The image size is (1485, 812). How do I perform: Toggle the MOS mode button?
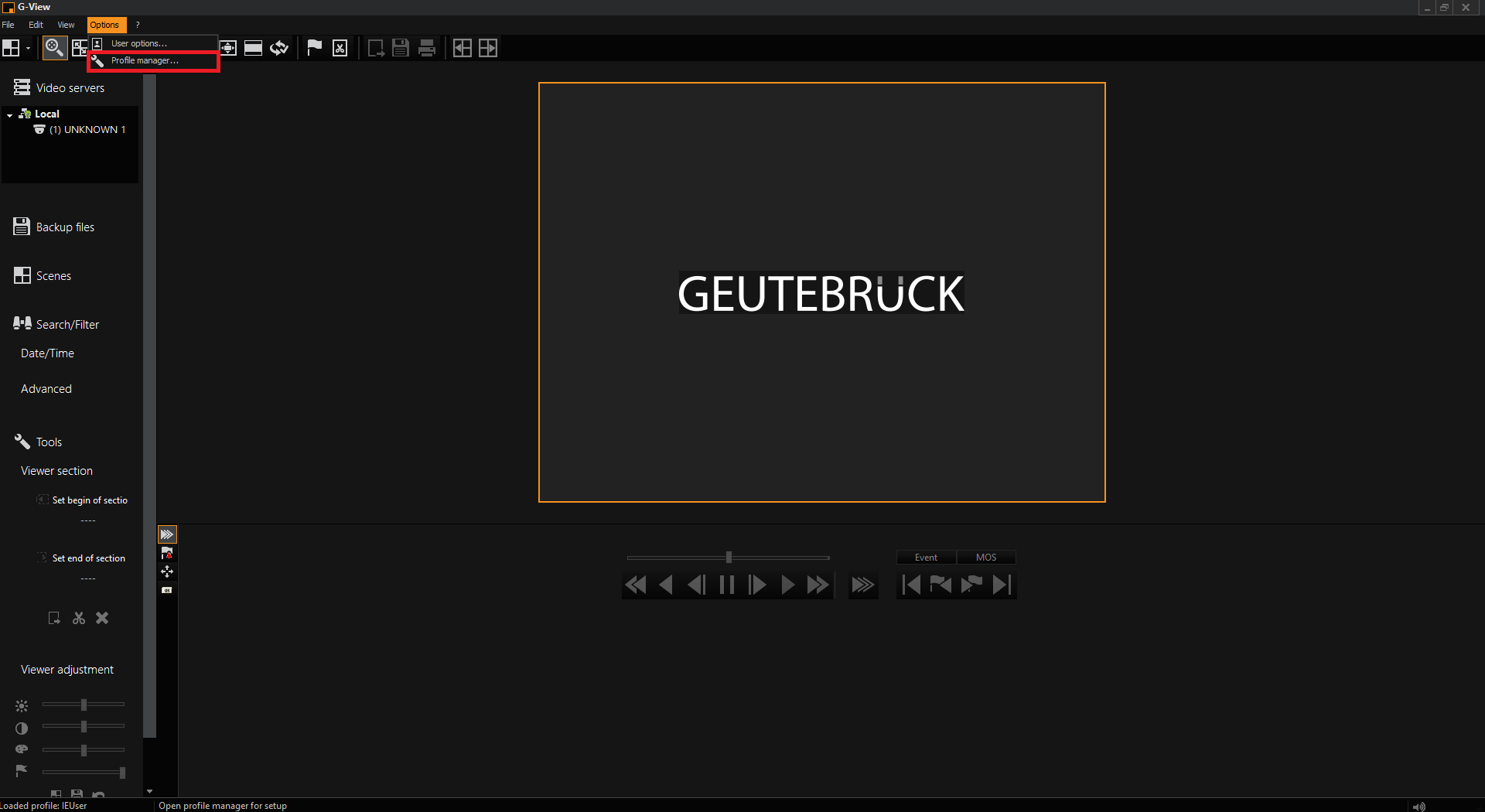click(x=986, y=558)
